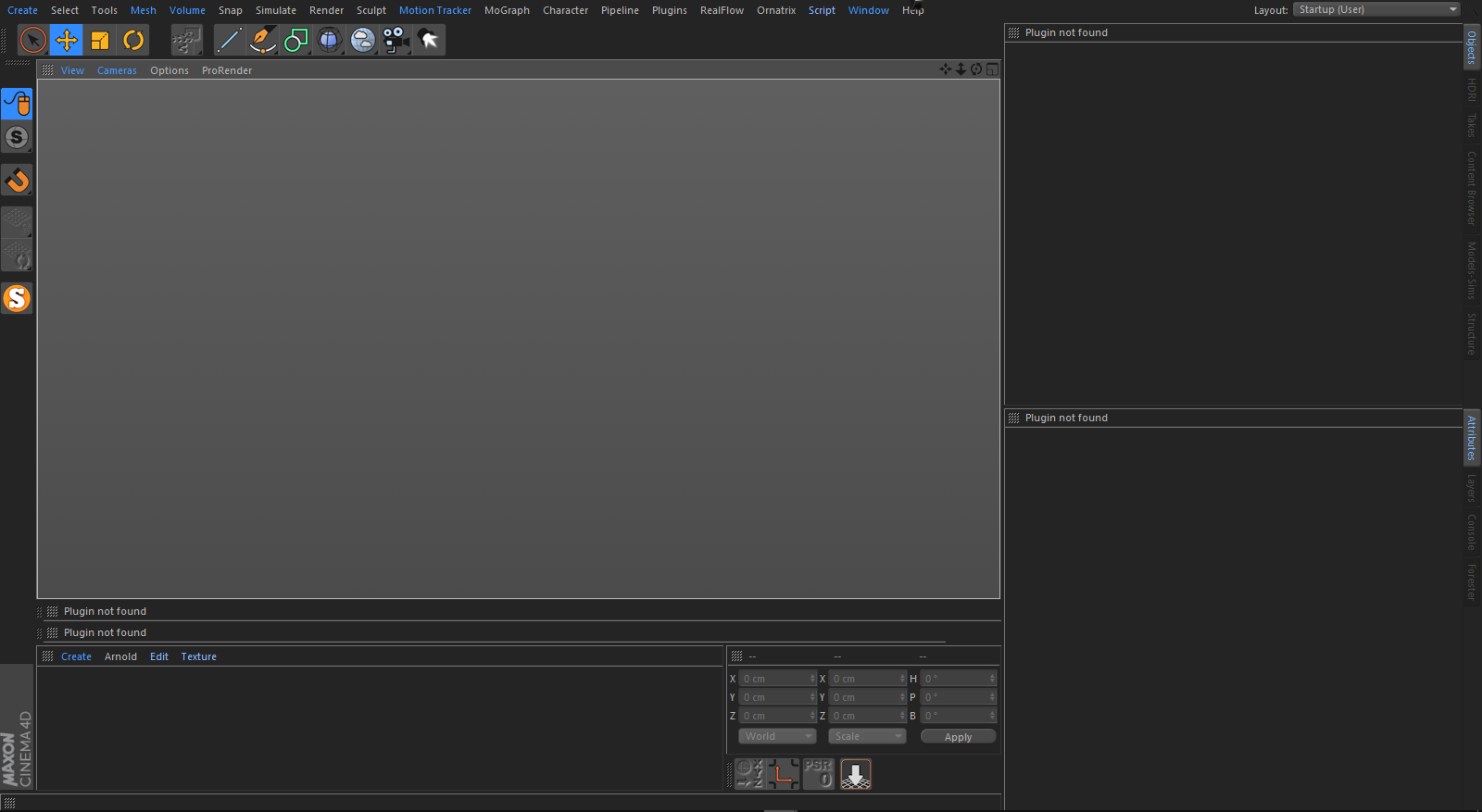Toggle the magnet snapping button

click(x=17, y=181)
